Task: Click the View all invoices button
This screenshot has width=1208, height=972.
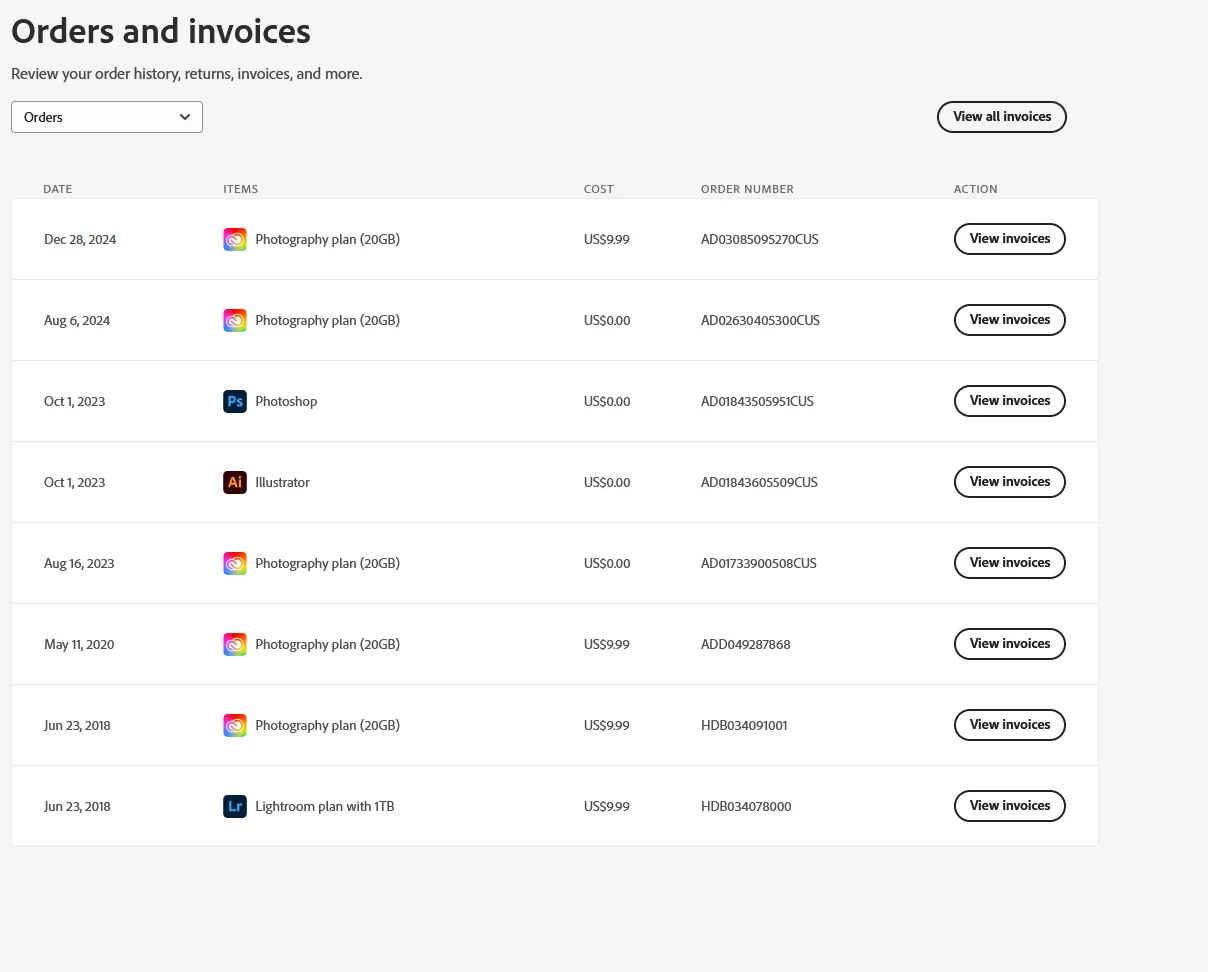Action: click(x=1002, y=117)
